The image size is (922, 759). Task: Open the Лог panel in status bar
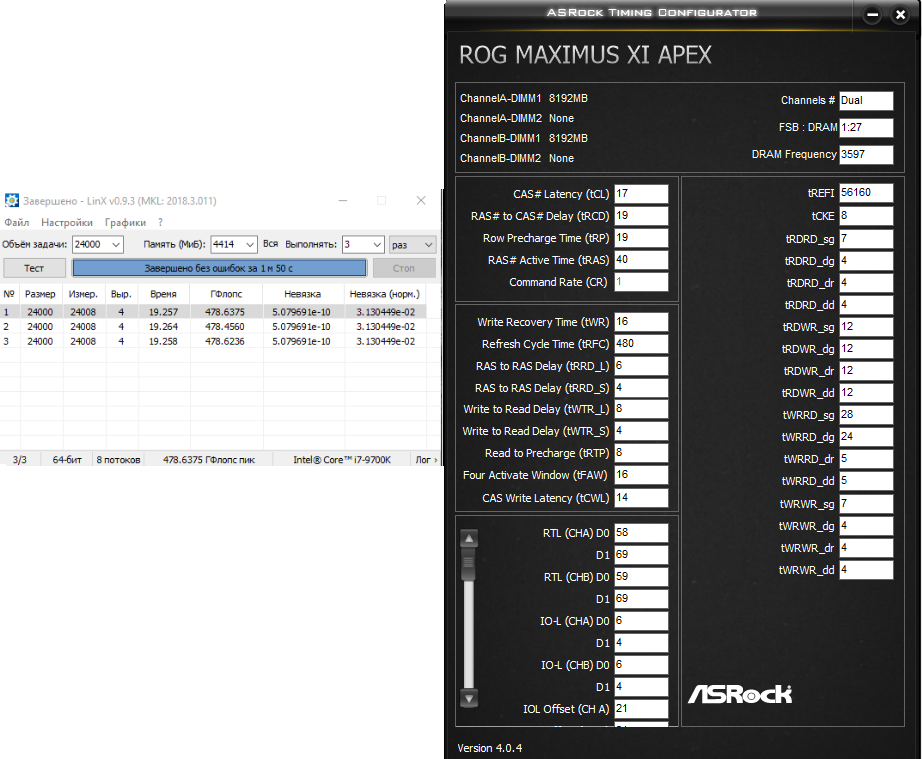click(426, 460)
